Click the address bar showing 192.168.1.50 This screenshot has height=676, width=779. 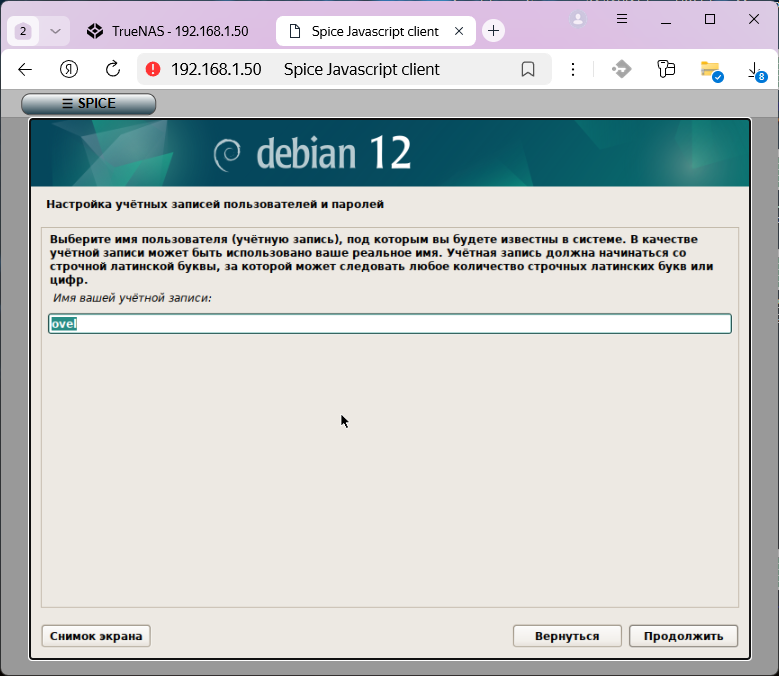pyautogui.click(x=344, y=69)
